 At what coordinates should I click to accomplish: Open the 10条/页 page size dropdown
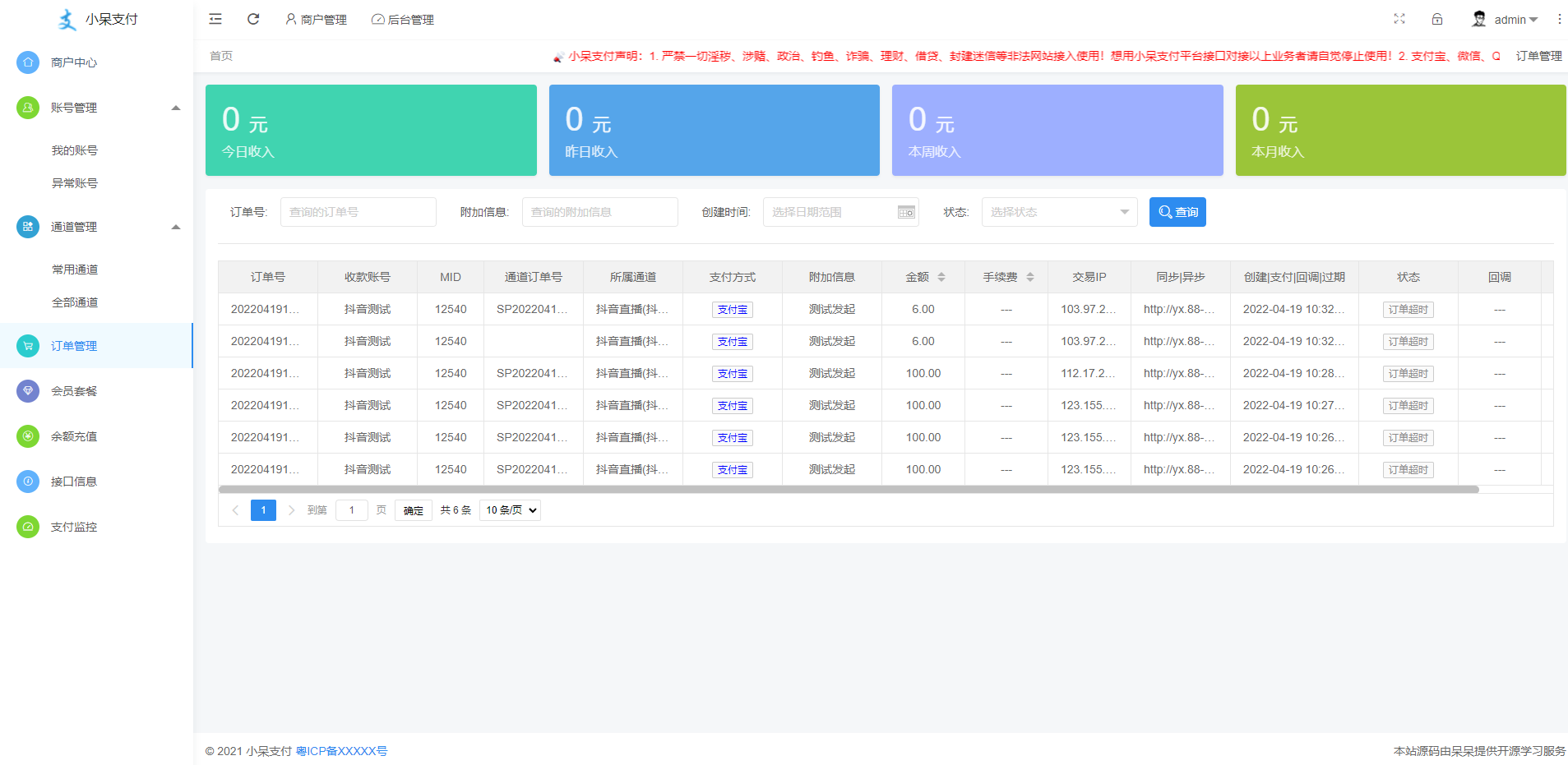[x=509, y=509]
